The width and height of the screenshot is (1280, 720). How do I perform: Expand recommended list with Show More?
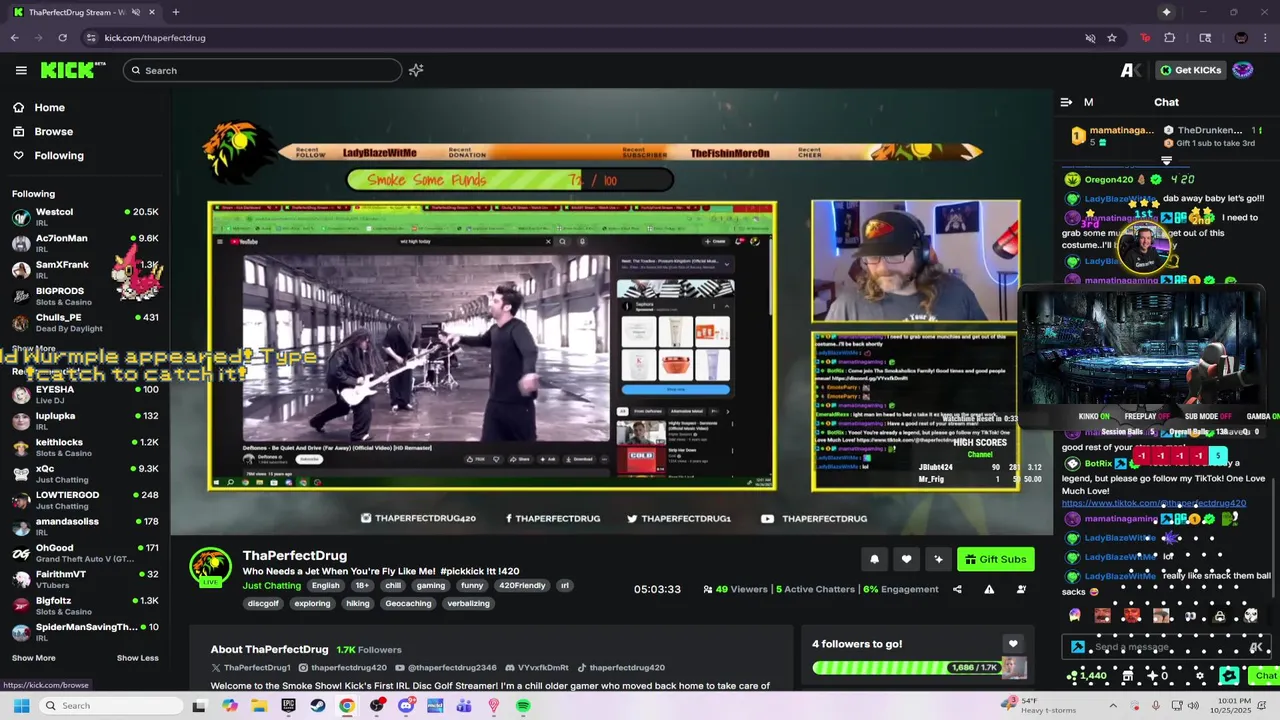pos(33,658)
